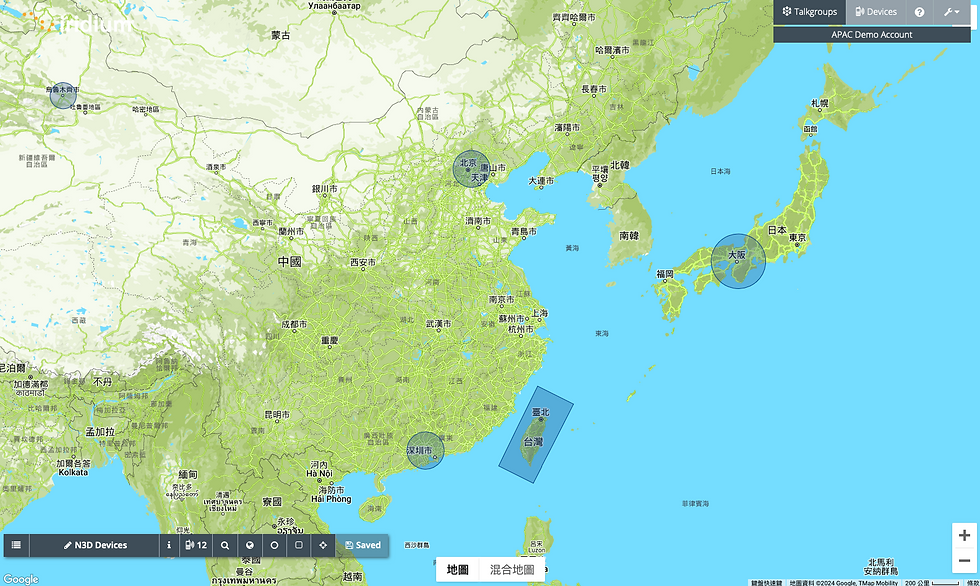The height and width of the screenshot is (586, 980).
Task: Click the 哈爾濱市 city label
Action: (612, 50)
